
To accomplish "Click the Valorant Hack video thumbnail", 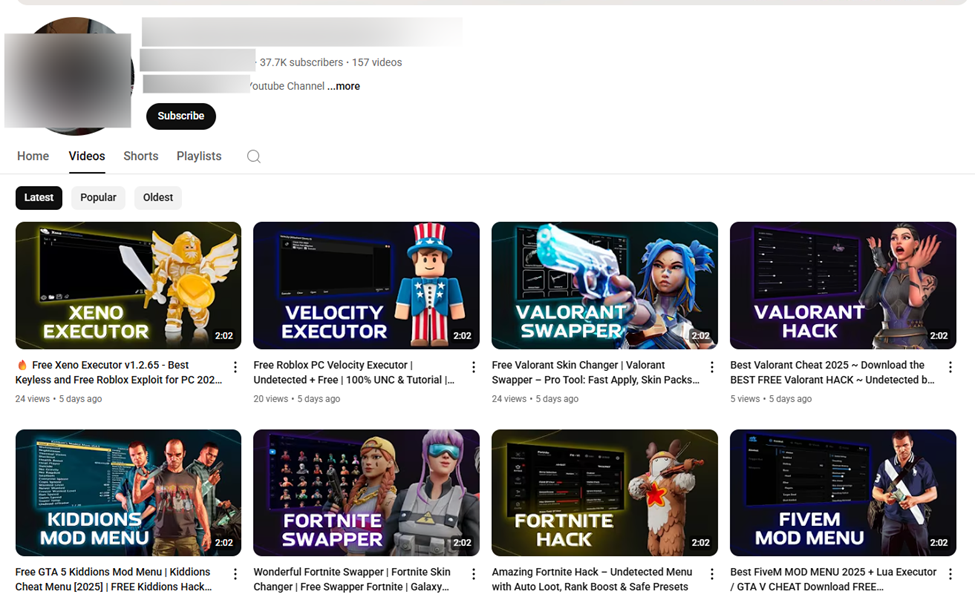I will click(843, 285).
